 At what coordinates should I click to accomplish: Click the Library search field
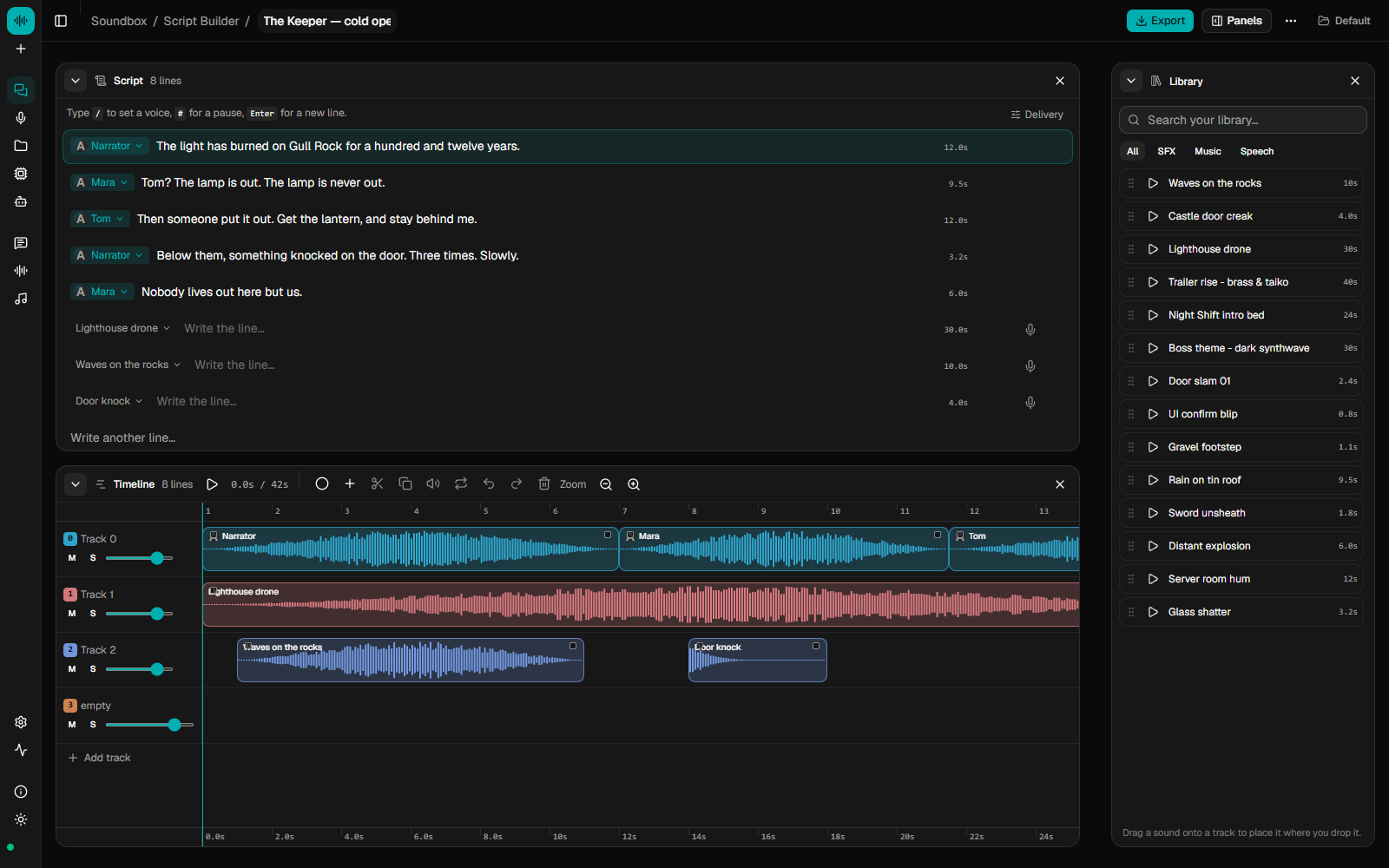pos(1243,120)
